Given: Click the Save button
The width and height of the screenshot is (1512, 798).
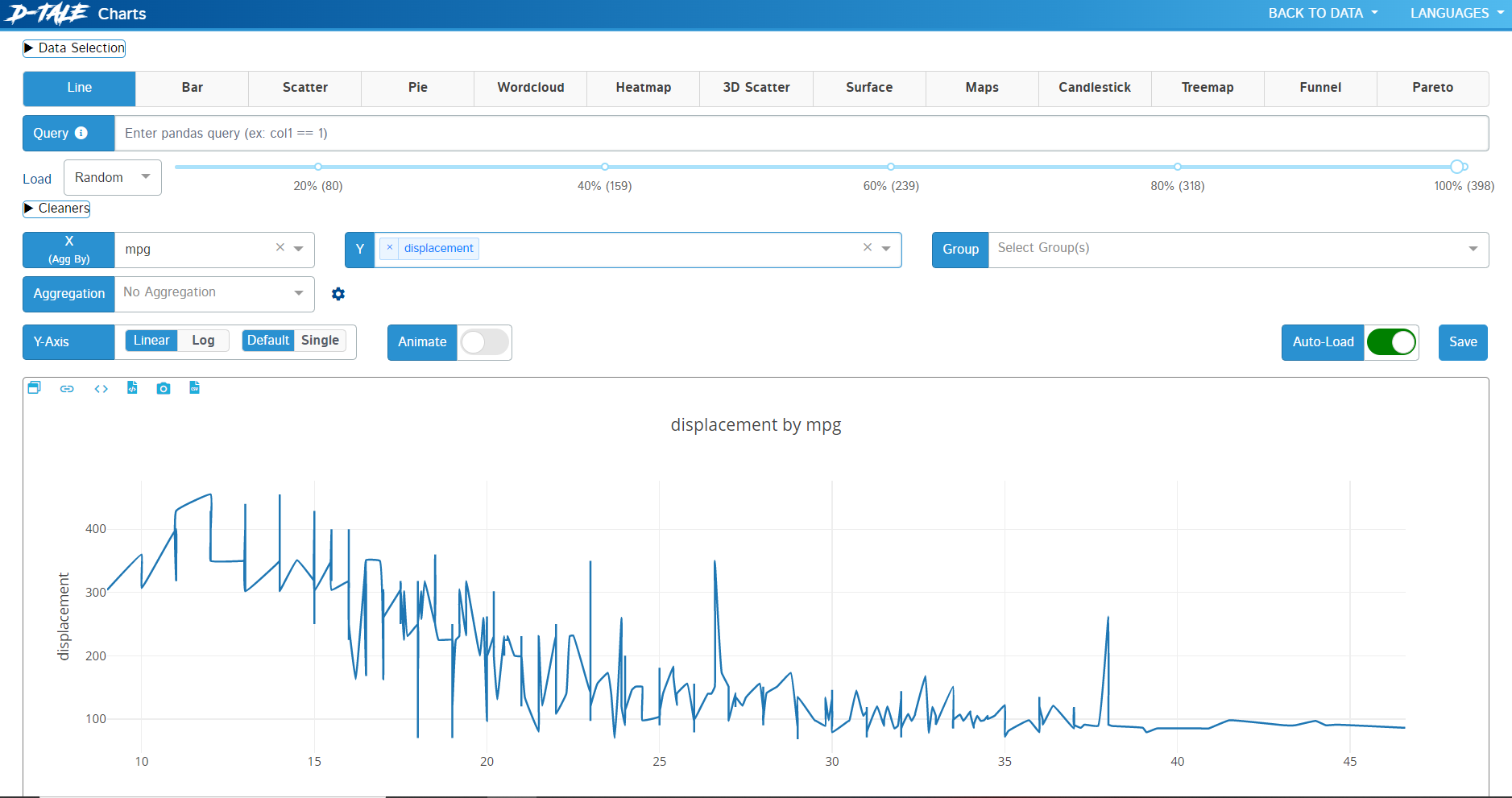Looking at the screenshot, I should pyautogui.click(x=1462, y=342).
